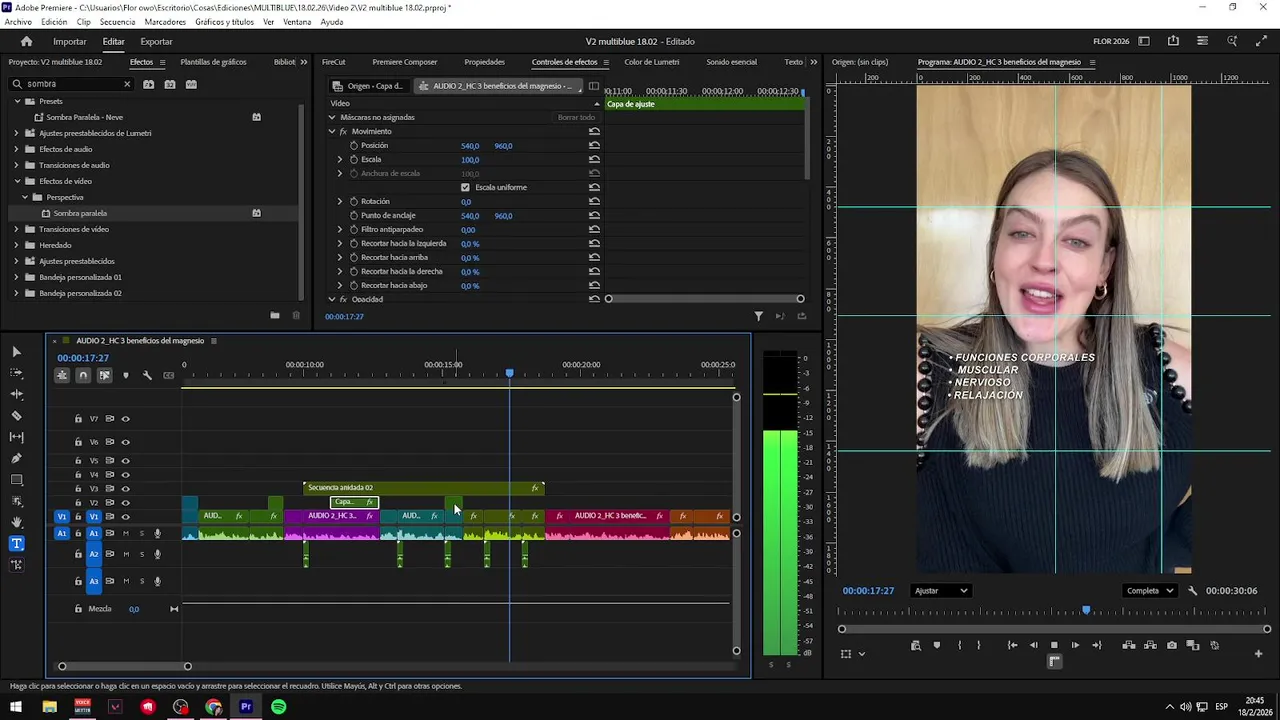The image size is (1280, 720).
Task: Open Windows Start menu
Action: coord(16,707)
